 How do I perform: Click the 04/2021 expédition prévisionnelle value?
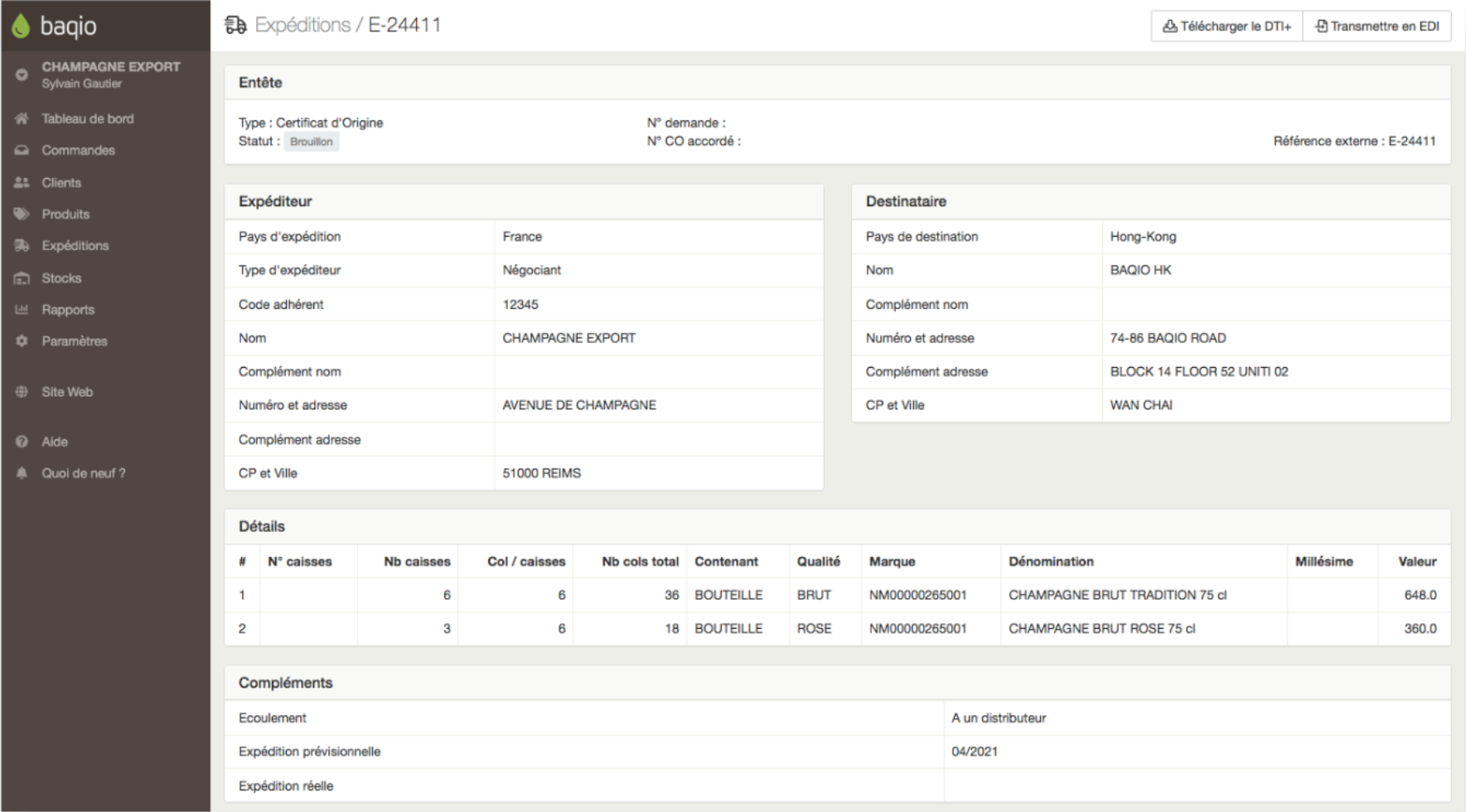(975, 752)
